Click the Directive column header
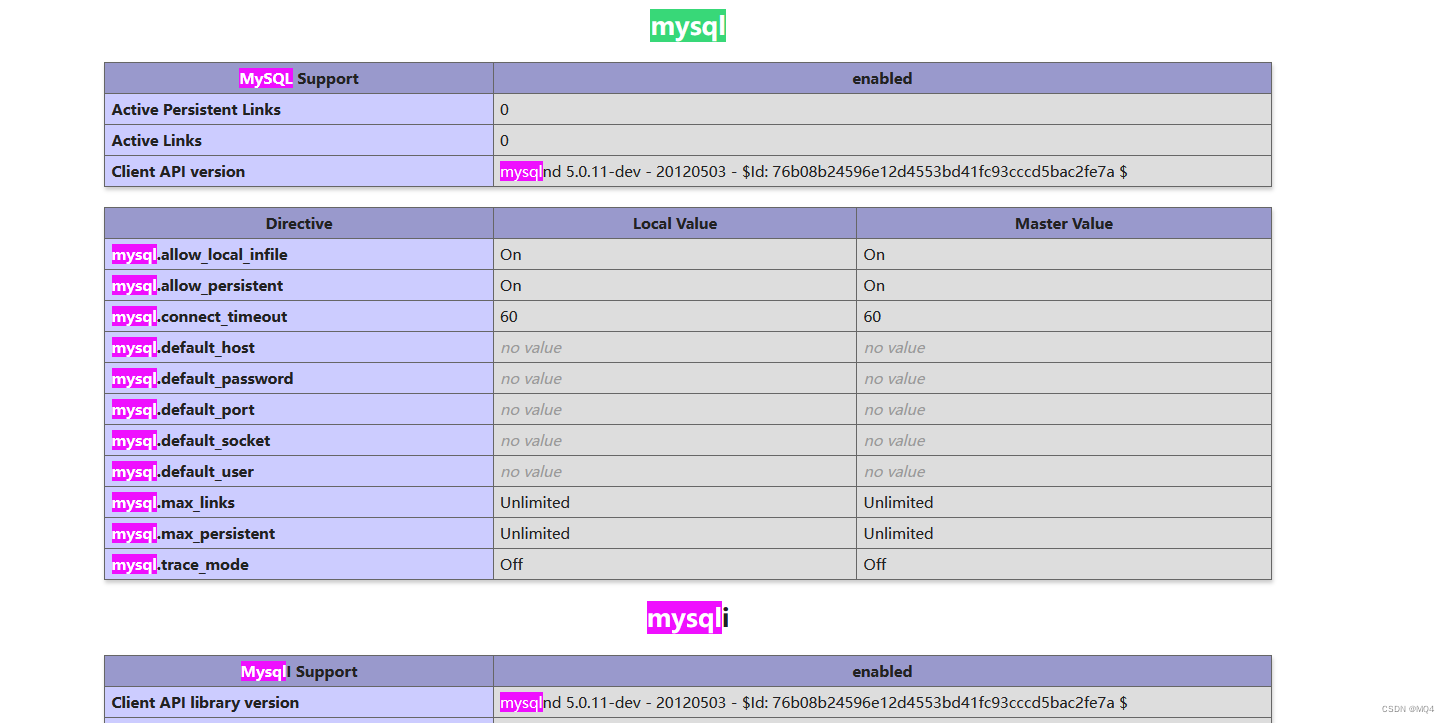Viewport: 1450px width, 723px height. pyautogui.click(x=298, y=223)
